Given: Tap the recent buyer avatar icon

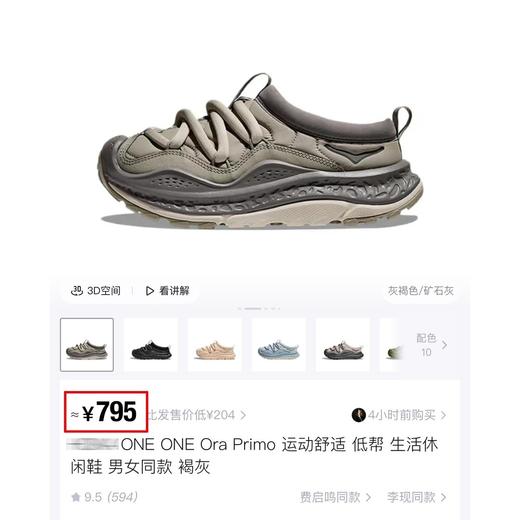Looking at the screenshot, I should 359,415.
